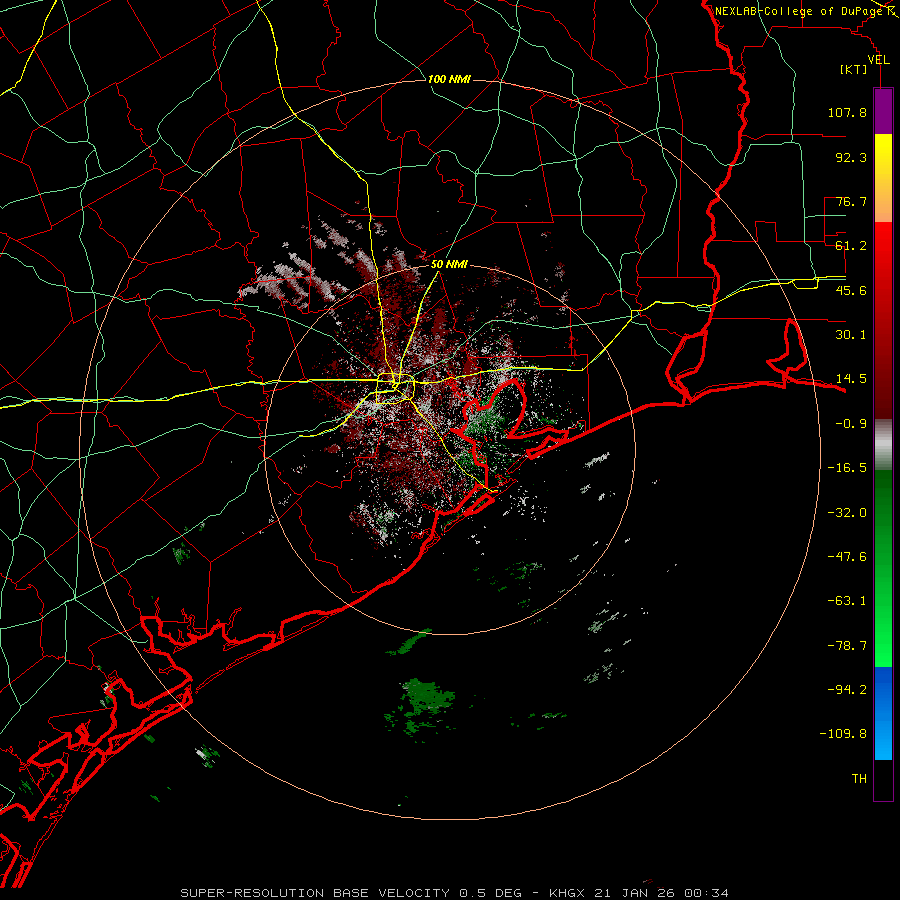Click the 76.7 velocity scale value

pos(851,201)
